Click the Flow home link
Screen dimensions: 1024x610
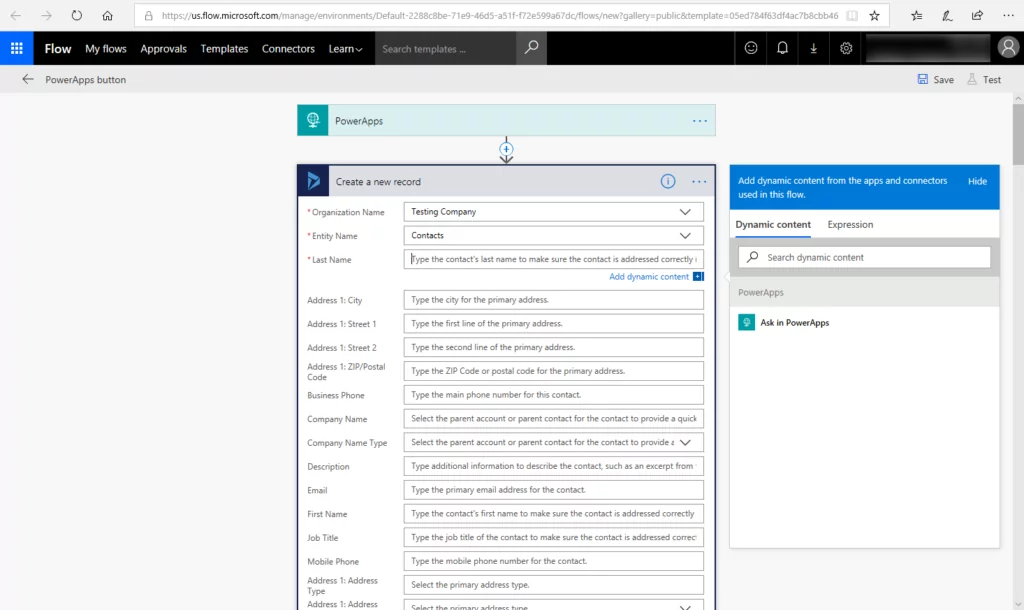(x=57, y=48)
